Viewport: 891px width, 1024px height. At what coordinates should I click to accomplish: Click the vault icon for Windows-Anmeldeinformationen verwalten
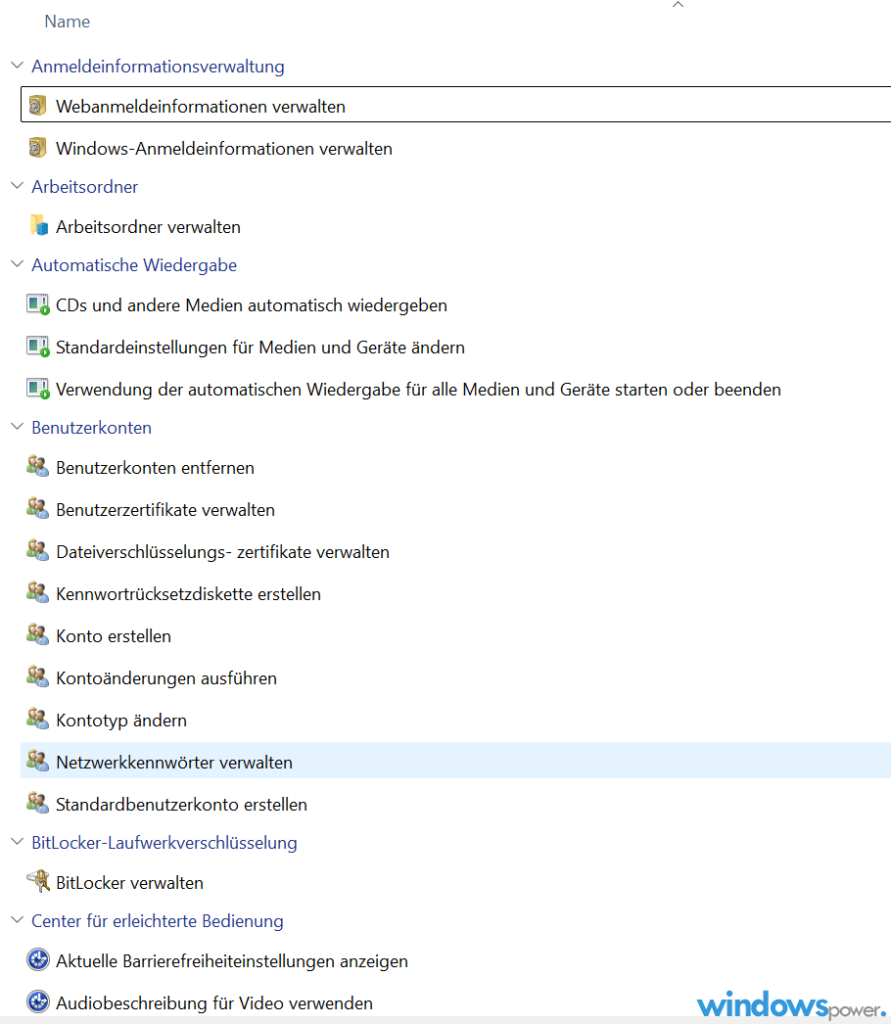pos(38,148)
